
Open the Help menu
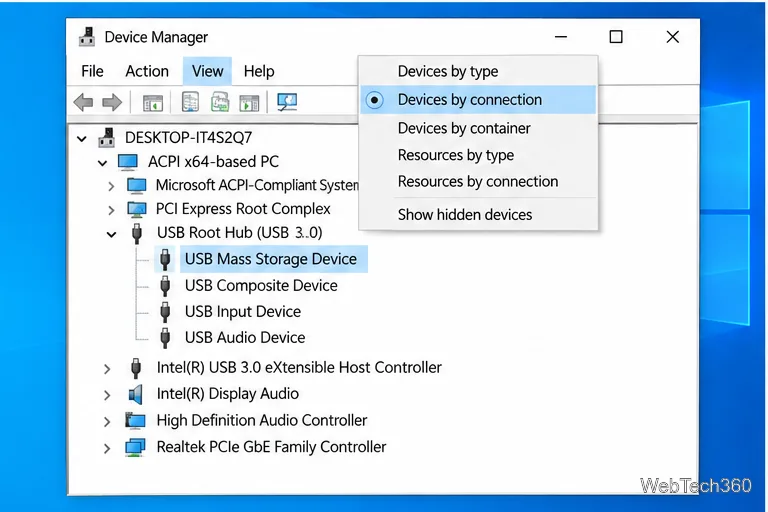(x=259, y=72)
